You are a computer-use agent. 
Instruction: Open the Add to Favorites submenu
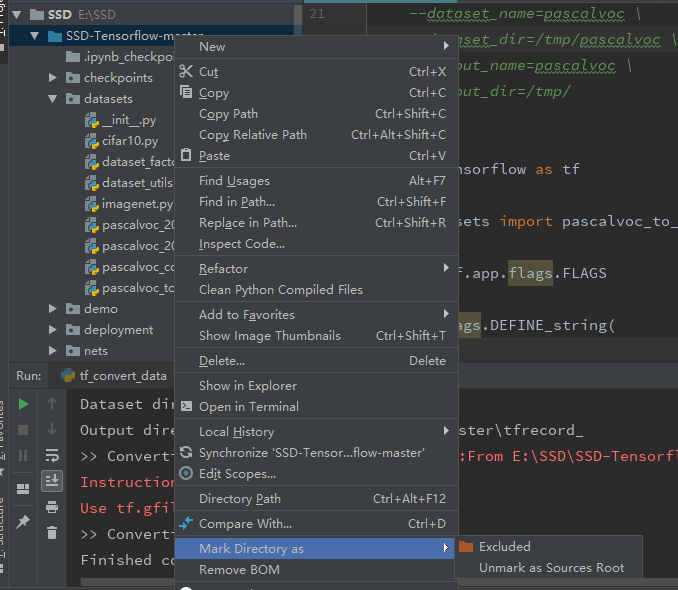point(316,314)
